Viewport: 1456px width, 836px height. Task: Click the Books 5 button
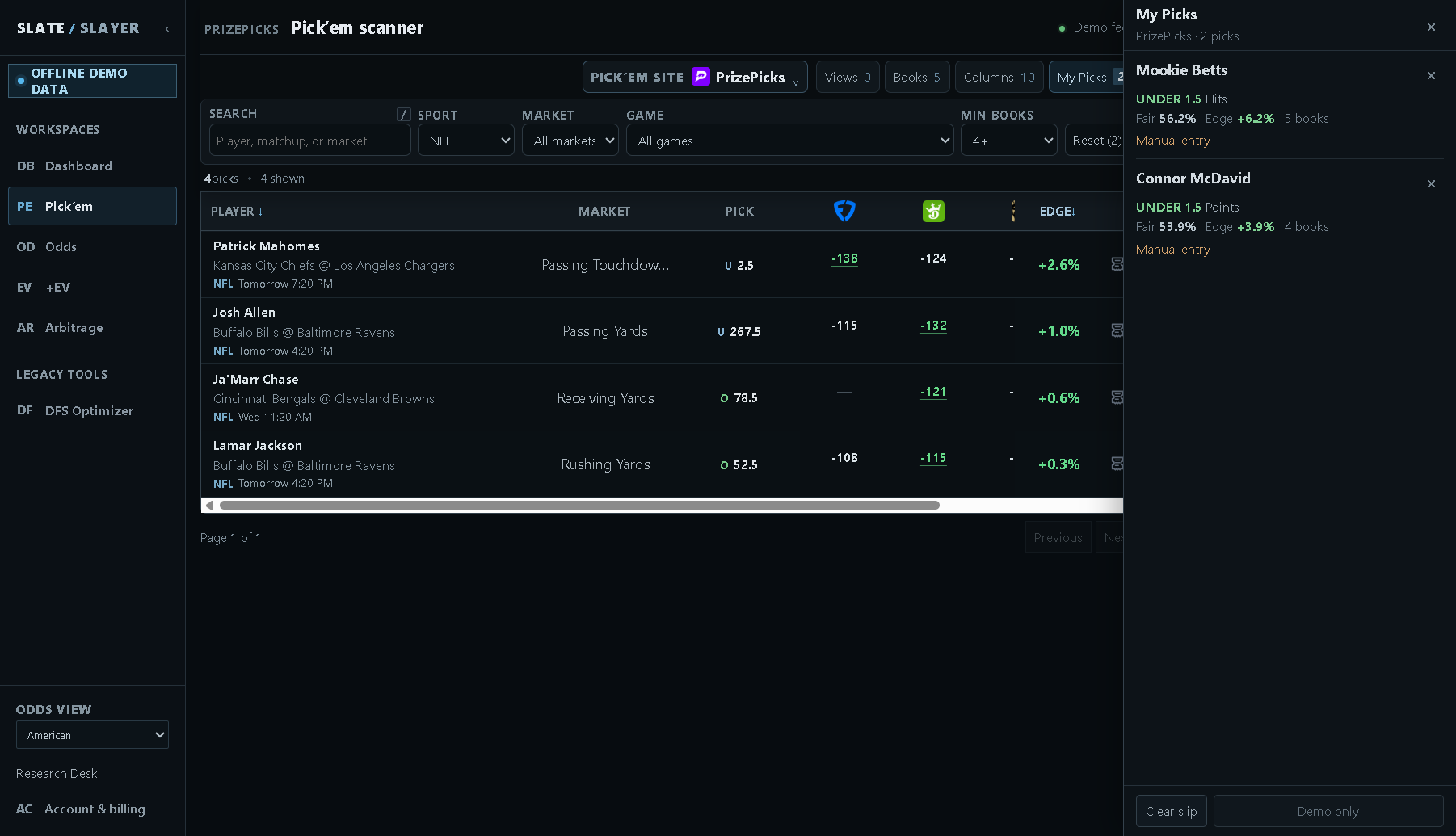[x=917, y=77]
